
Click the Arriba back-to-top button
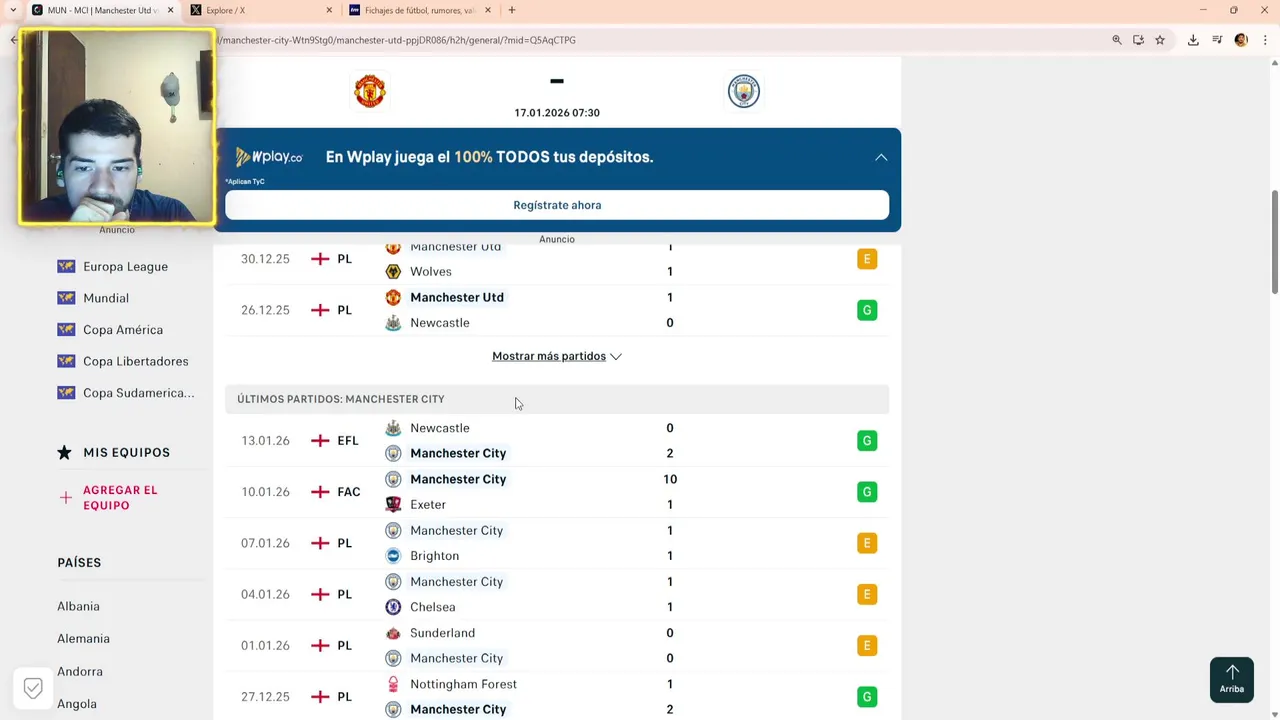point(1232,680)
